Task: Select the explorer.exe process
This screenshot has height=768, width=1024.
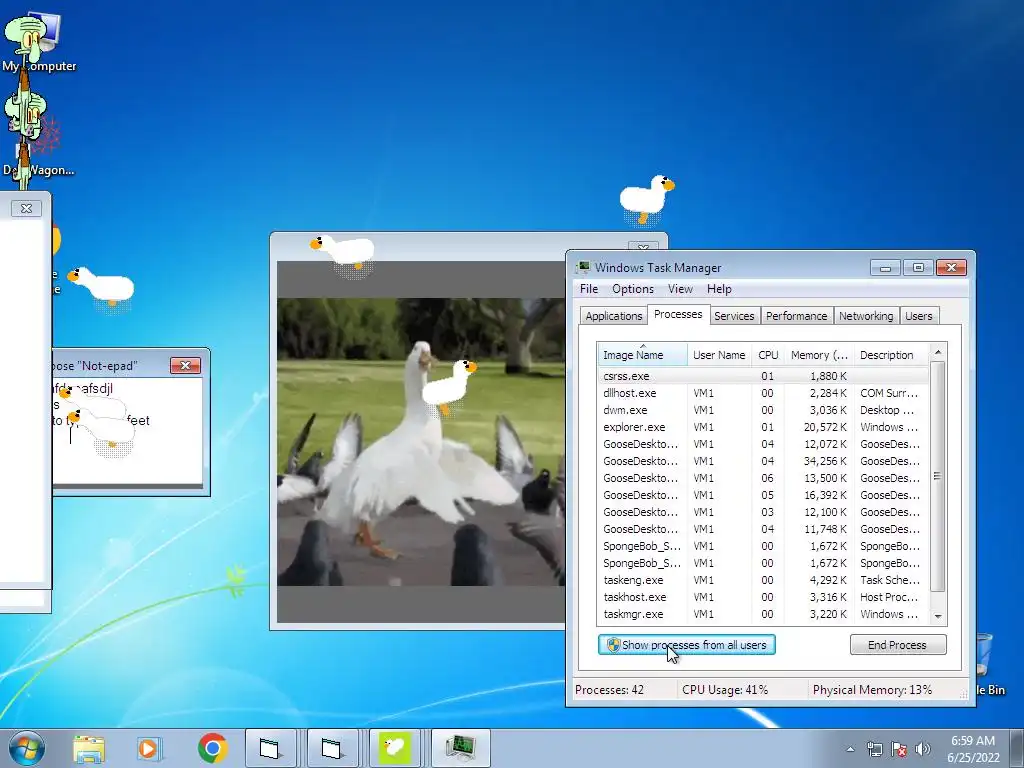Action: tap(763, 427)
